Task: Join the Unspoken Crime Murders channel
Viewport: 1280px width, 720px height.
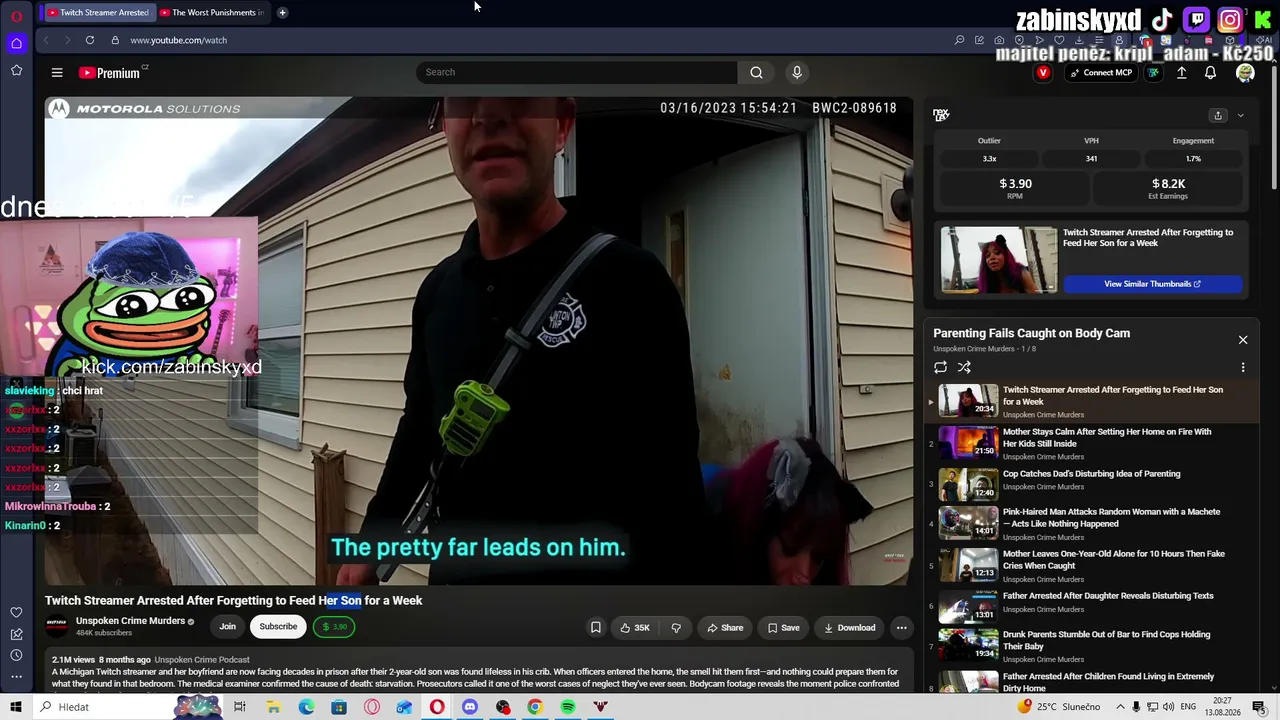Action: tap(227, 627)
